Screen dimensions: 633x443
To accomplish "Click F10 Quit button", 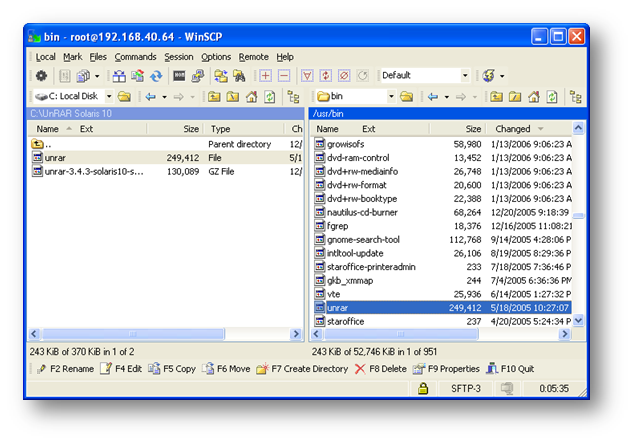I will tap(510, 369).
